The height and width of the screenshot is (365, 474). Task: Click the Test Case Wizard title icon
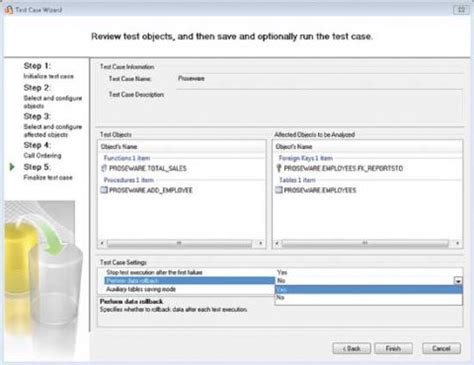pyautogui.click(x=9, y=10)
